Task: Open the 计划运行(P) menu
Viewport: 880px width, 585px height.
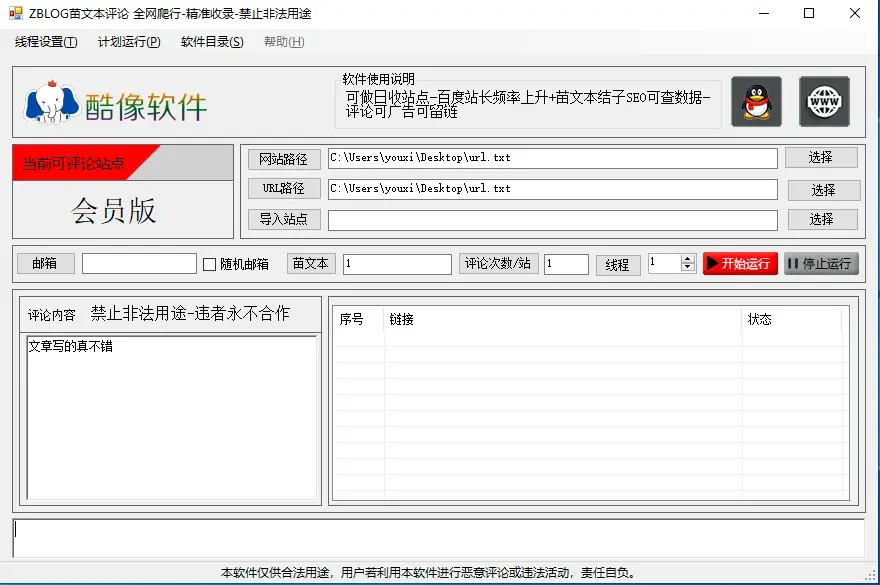Action: (129, 42)
